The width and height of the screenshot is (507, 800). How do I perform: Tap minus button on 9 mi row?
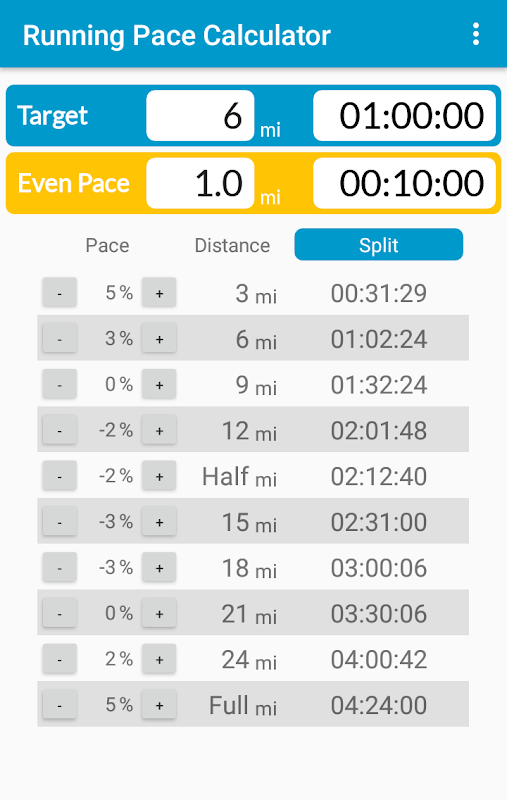click(x=60, y=384)
